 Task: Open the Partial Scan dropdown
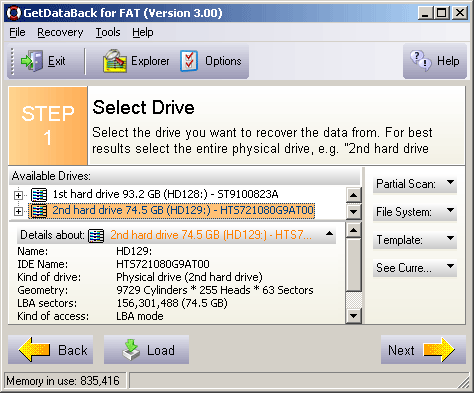coord(415,184)
